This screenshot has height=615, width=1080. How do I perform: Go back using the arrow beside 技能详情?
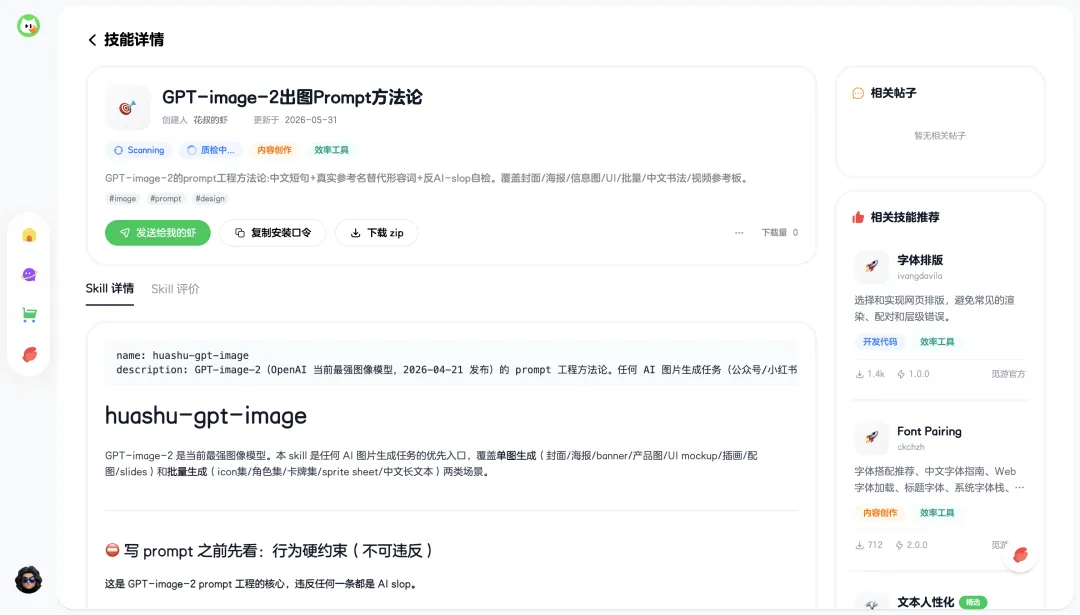click(92, 40)
